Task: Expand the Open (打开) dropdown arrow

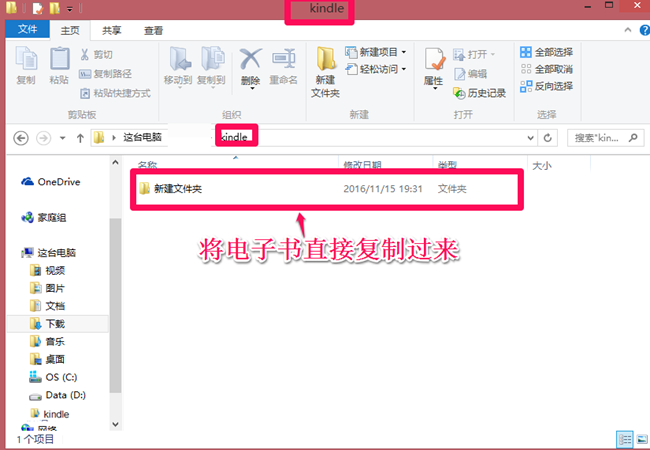Action: click(493, 54)
